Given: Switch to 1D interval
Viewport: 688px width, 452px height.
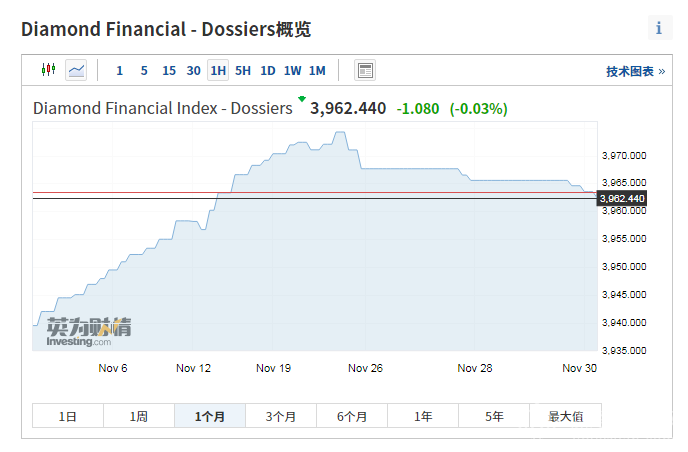Looking at the screenshot, I should coord(268,70).
